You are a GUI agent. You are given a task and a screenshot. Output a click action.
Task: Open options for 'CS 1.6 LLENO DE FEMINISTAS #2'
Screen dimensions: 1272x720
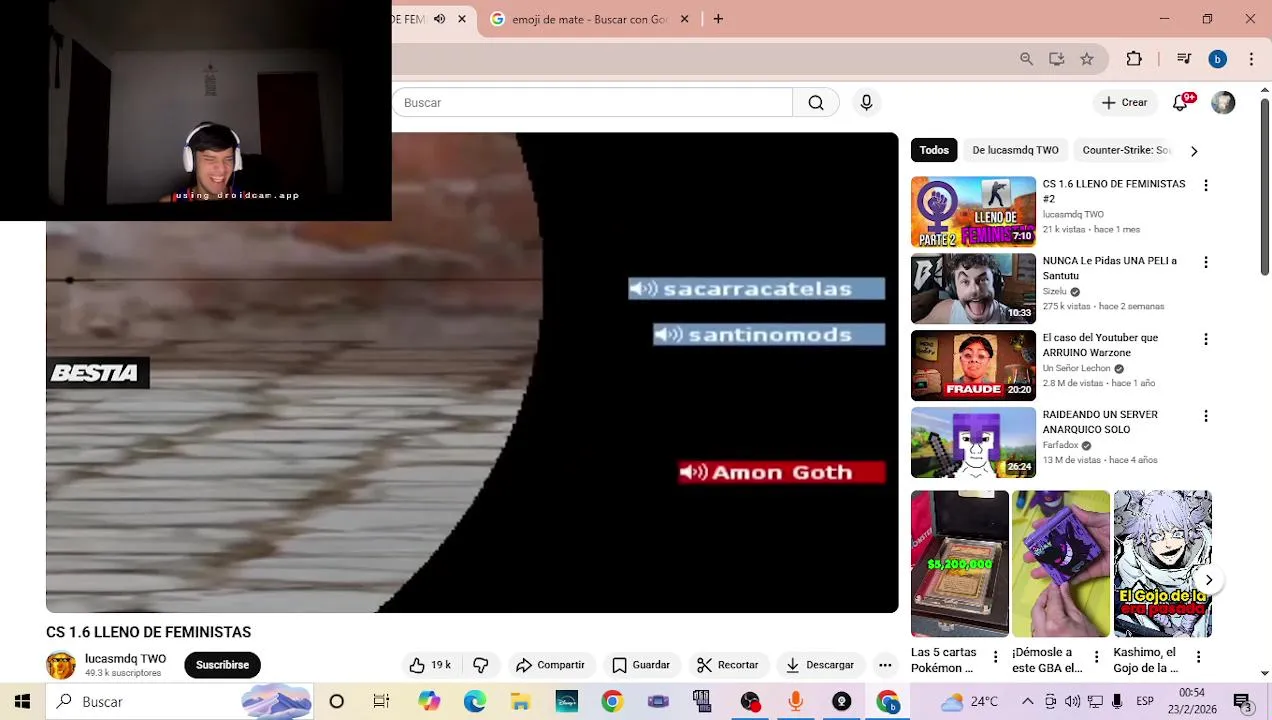1206,185
